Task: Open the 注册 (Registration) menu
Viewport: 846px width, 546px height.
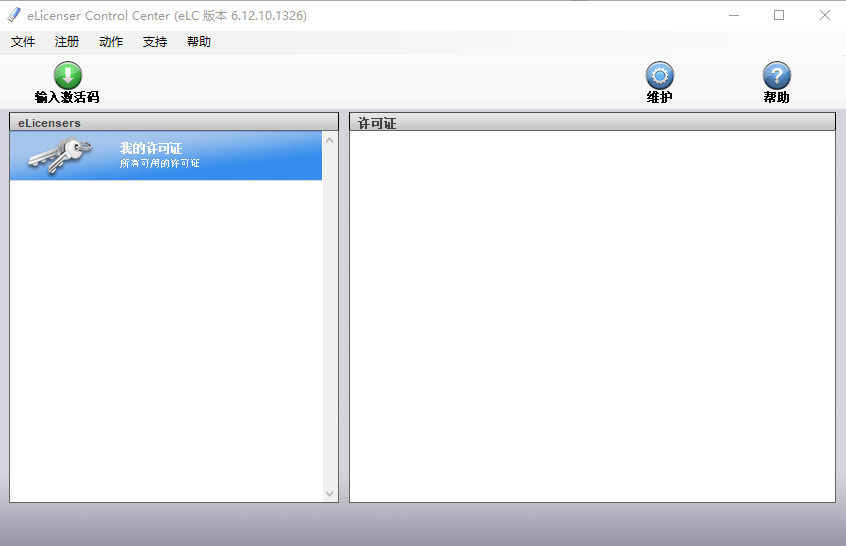Action: click(67, 42)
